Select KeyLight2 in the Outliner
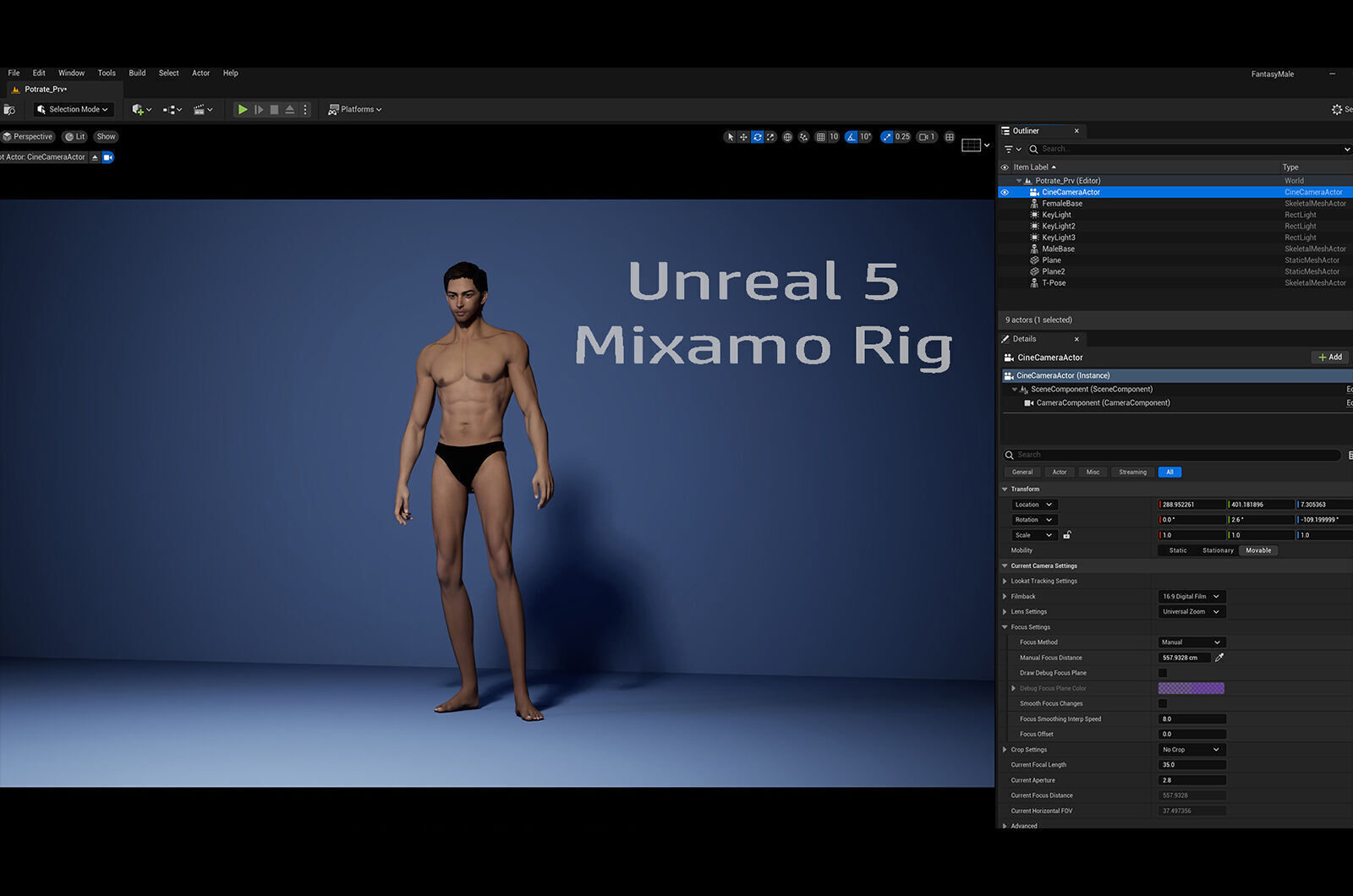Screen dimensions: 1353x896 coord(1059,227)
